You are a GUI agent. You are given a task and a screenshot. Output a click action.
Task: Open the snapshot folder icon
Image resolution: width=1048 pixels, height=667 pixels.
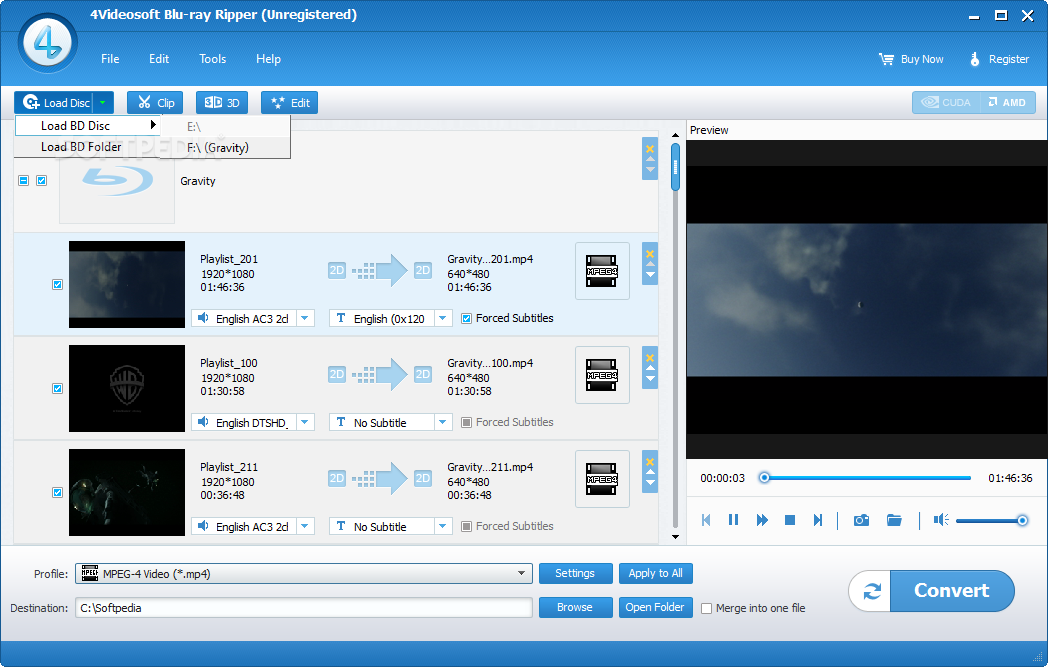(894, 520)
